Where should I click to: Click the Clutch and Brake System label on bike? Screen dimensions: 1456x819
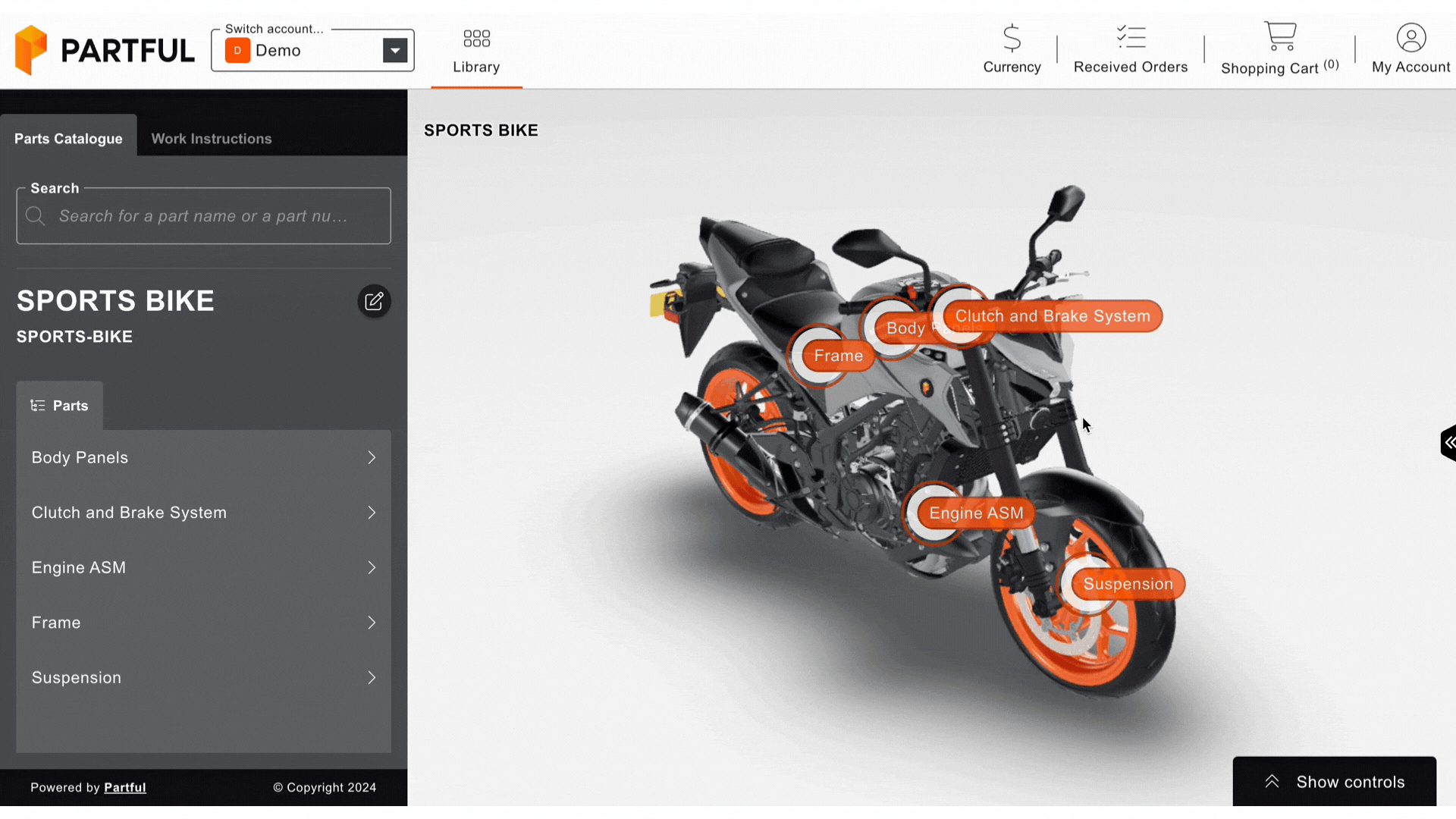[1052, 316]
